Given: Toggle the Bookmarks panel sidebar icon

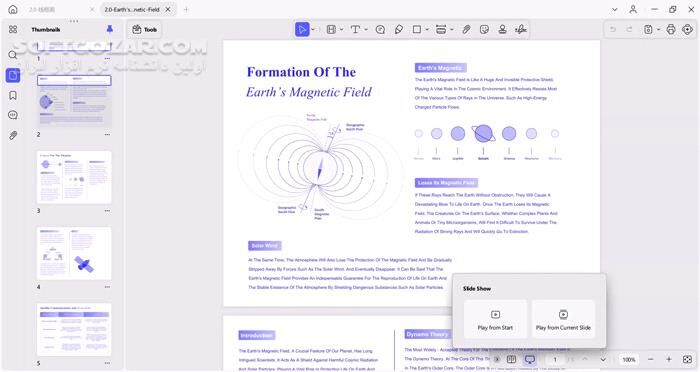Looking at the screenshot, I should click(x=13, y=95).
